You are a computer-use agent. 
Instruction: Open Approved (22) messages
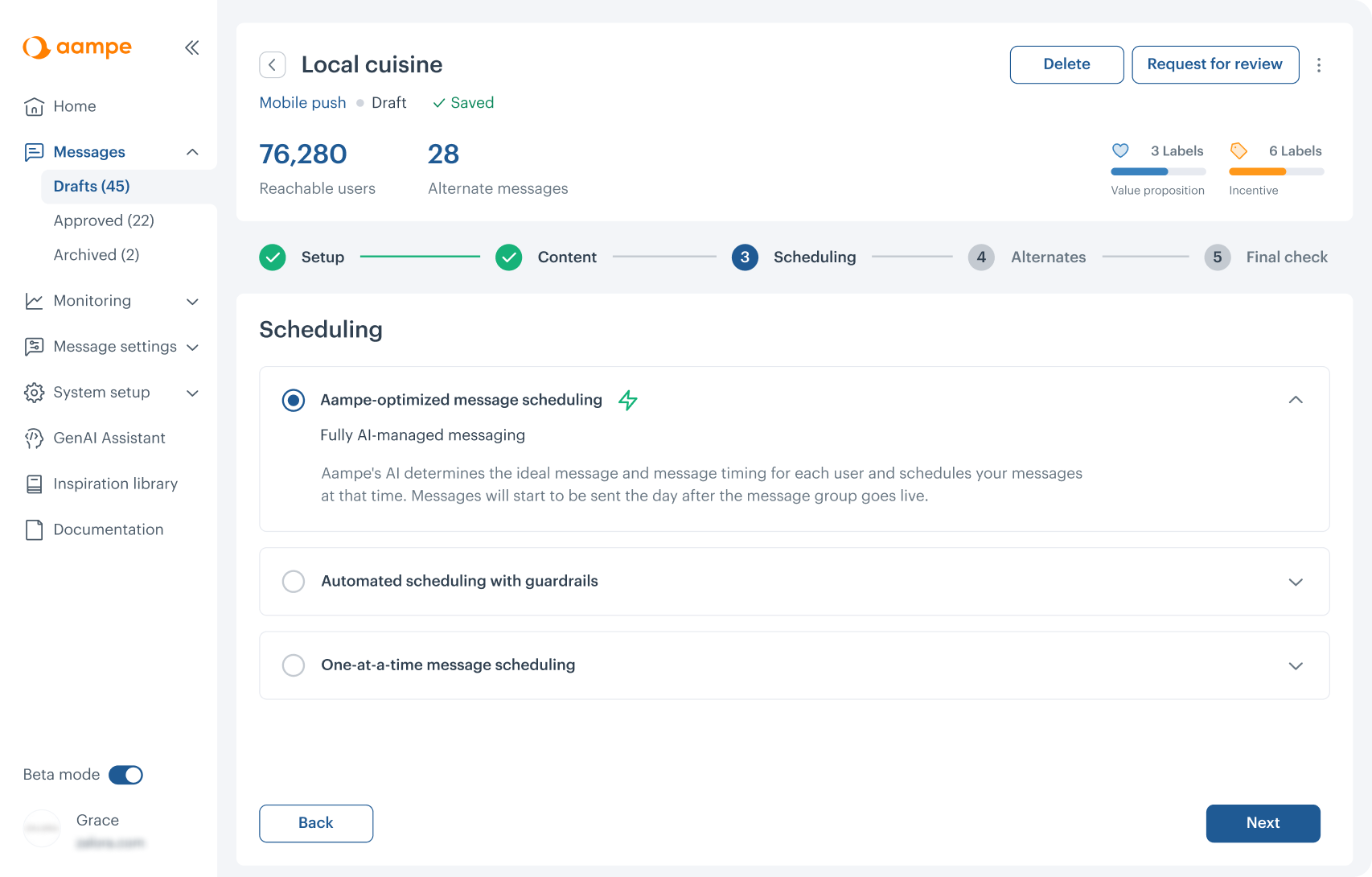click(x=104, y=220)
